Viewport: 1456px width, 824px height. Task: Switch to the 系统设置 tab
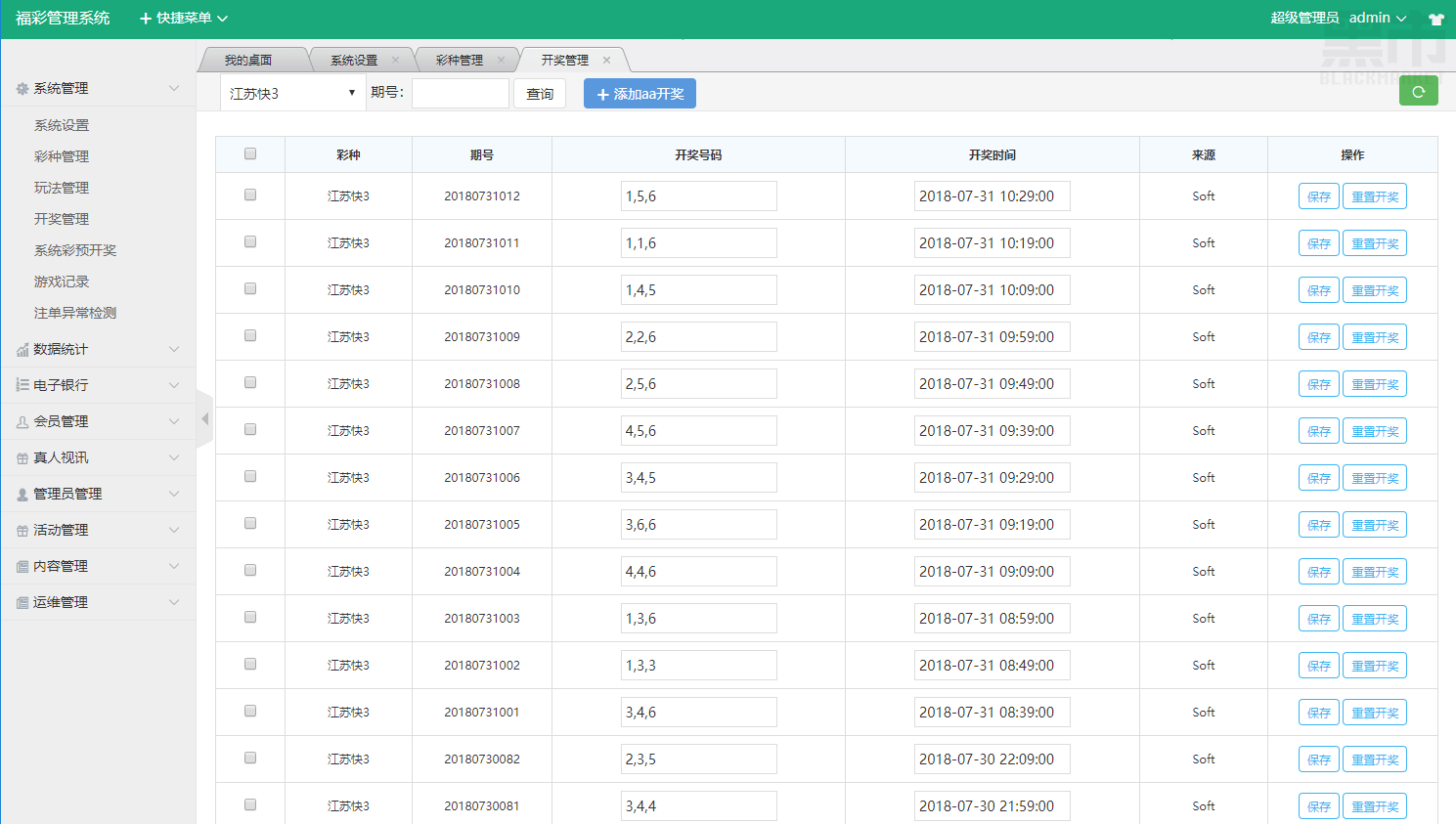[x=354, y=60]
